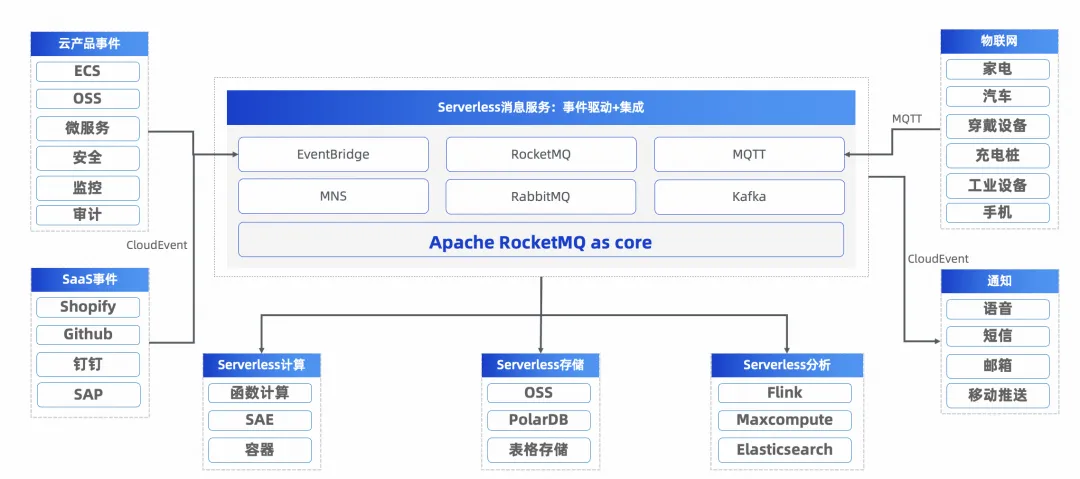The width and height of the screenshot is (1080, 479).
Task: Select the 表格存储 box
Action: point(539,449)
